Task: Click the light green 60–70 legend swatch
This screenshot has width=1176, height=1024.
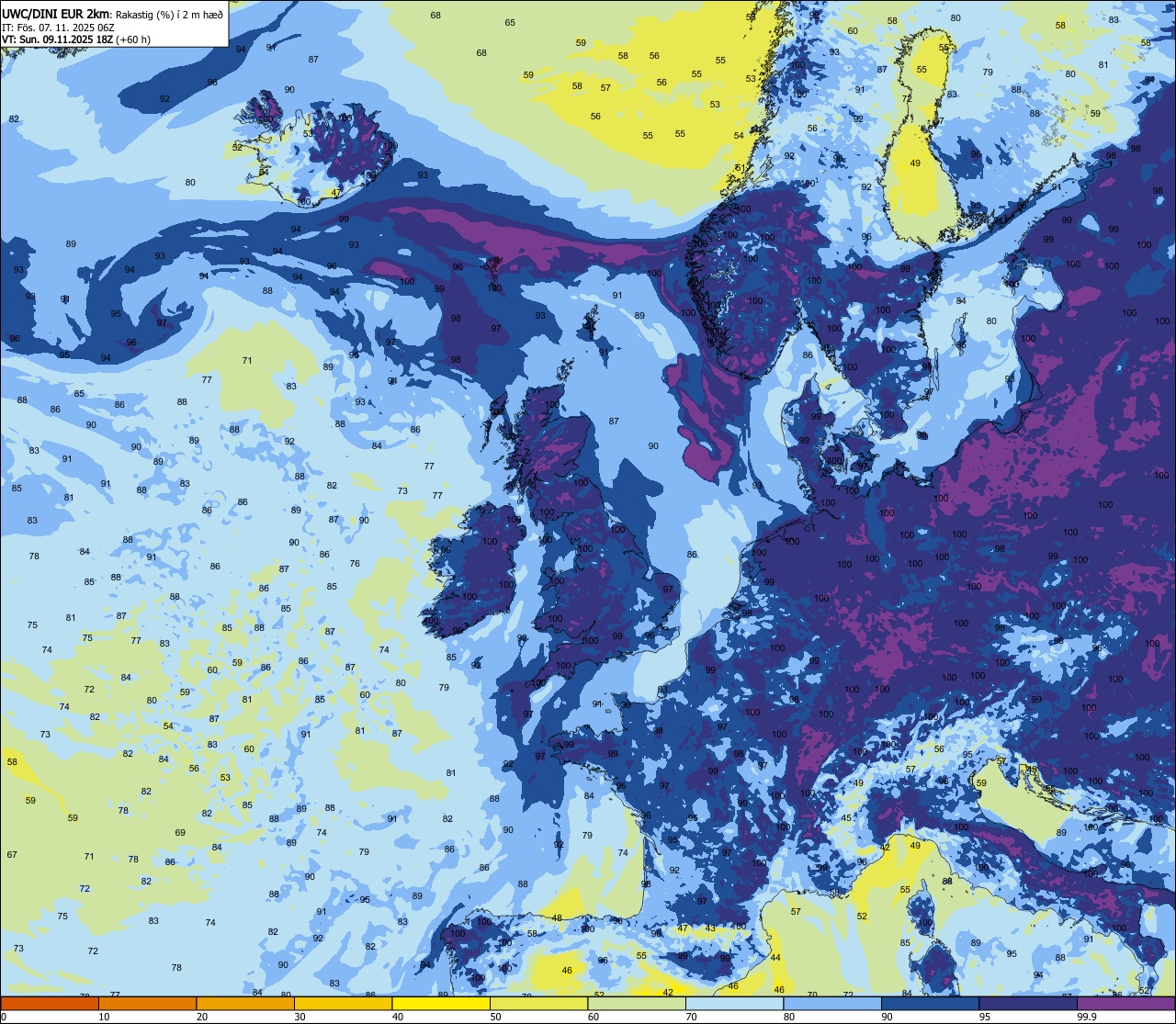Action: (637, 1003)
